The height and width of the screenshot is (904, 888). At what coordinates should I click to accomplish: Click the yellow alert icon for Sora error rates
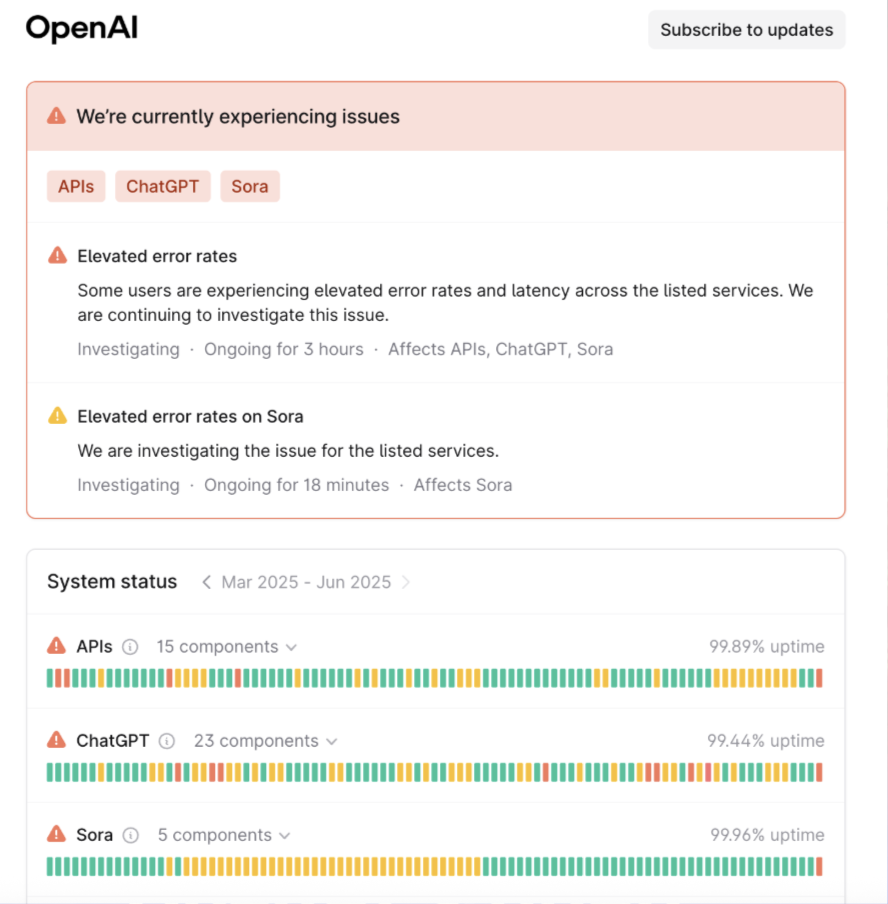pyautogui.click(x=58, y=416)
